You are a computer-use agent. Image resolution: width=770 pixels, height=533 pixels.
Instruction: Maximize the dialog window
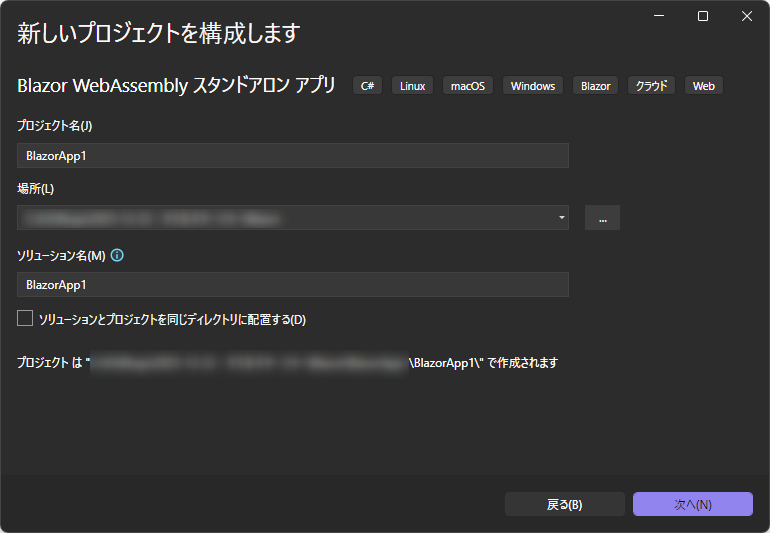tap(703, 16)
